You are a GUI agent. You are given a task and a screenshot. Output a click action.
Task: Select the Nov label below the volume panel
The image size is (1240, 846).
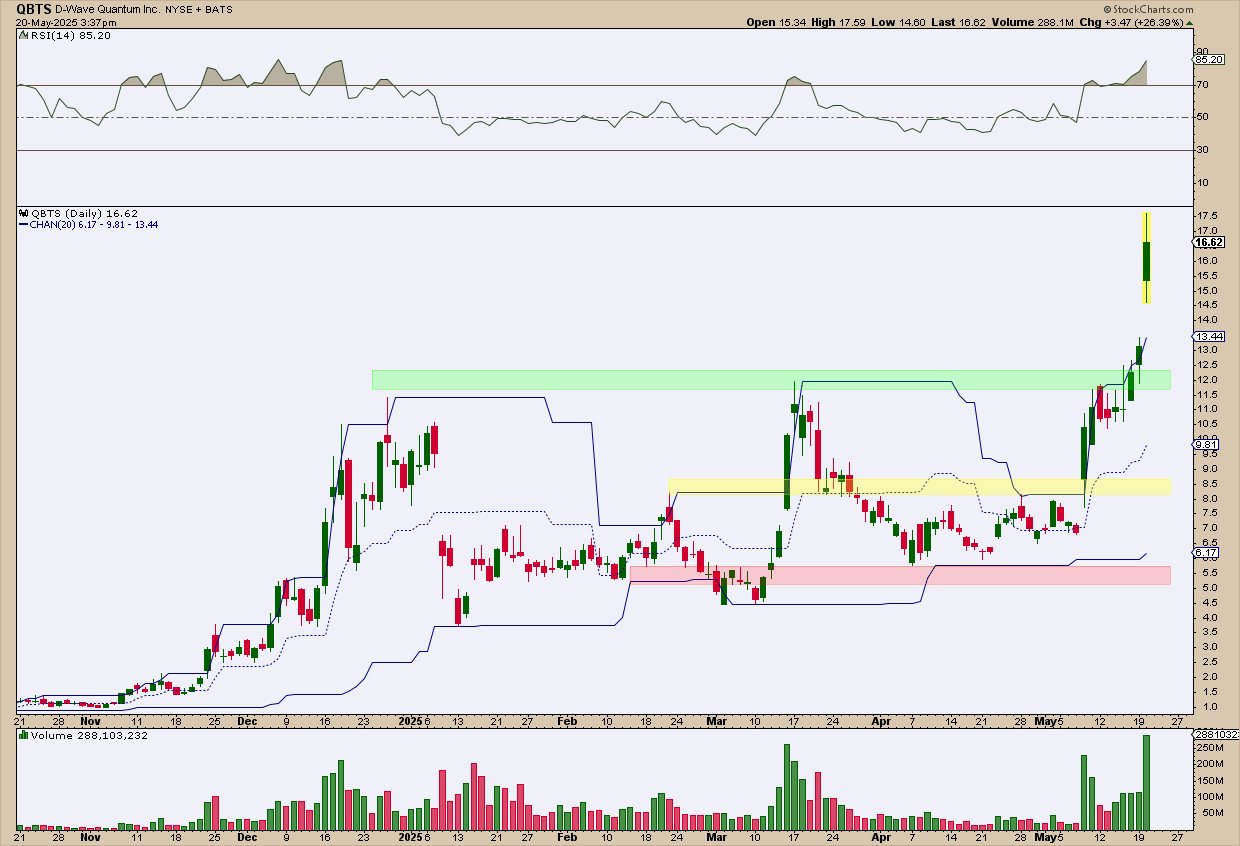(91, 836)
